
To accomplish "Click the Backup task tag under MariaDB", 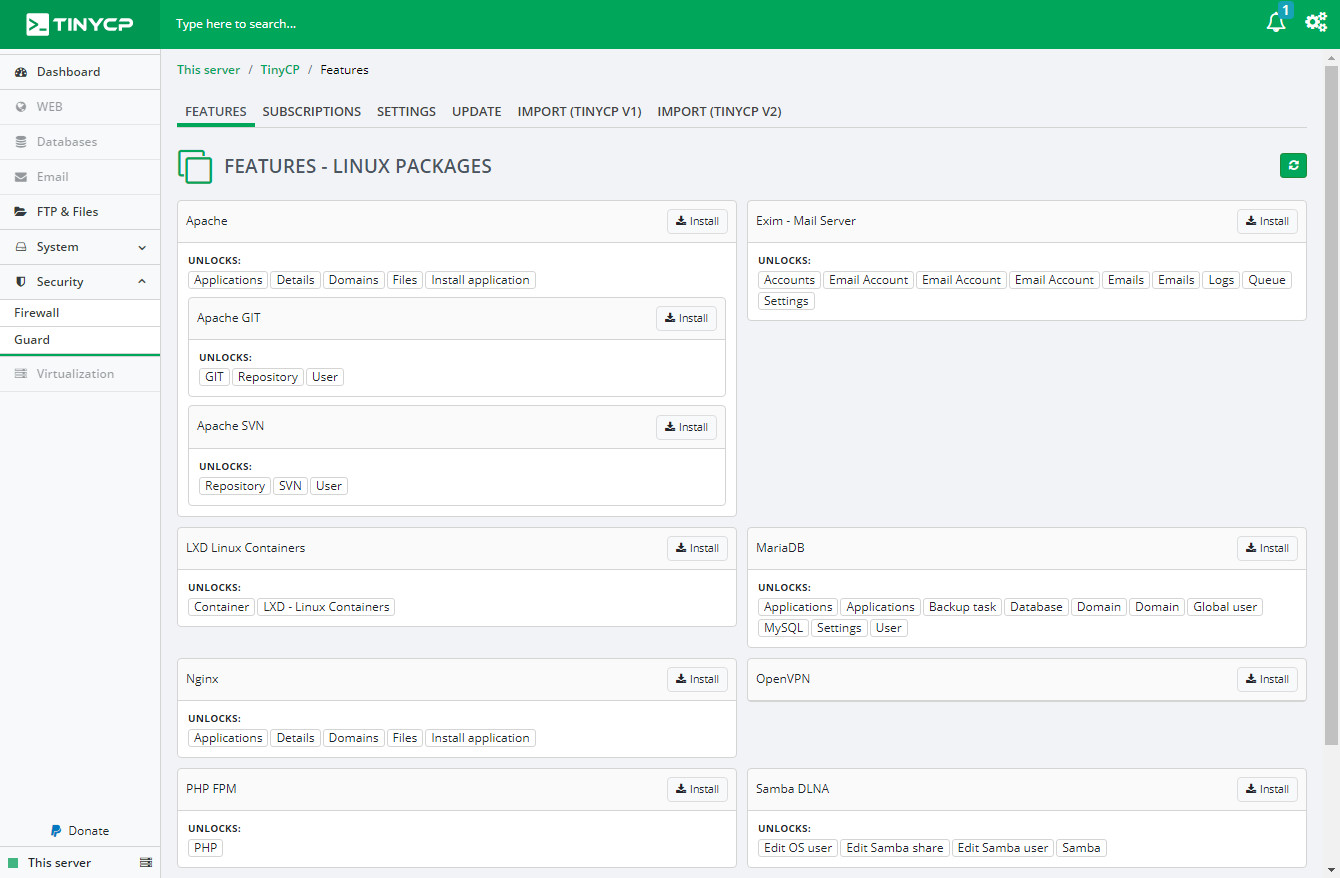I will coord(963,607).
